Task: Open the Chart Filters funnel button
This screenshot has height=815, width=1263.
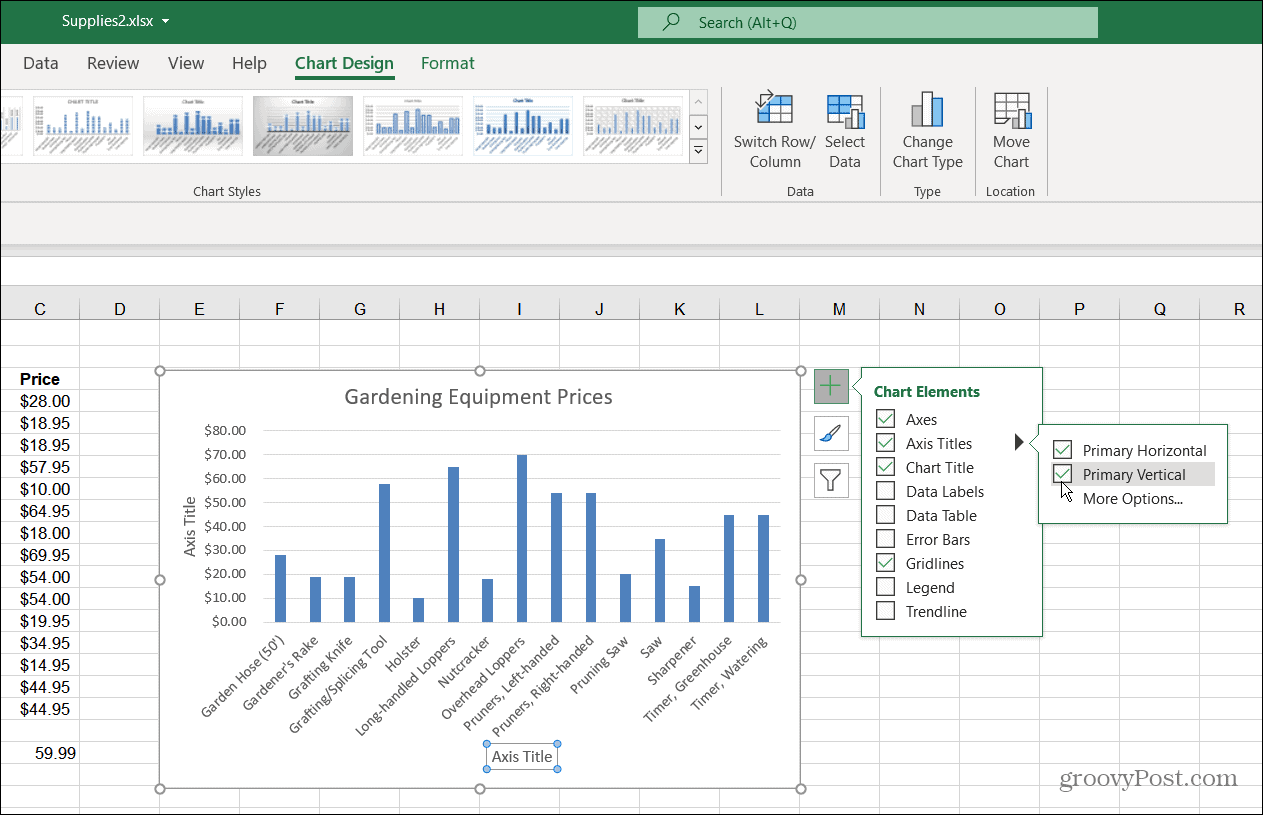Action: tap(831, 481)
